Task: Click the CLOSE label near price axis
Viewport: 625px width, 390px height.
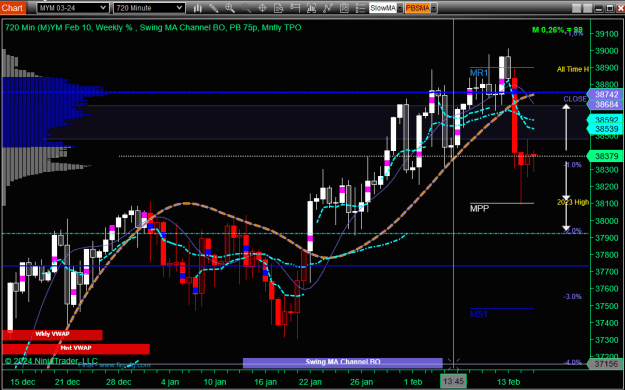Action: coord(575,99)
